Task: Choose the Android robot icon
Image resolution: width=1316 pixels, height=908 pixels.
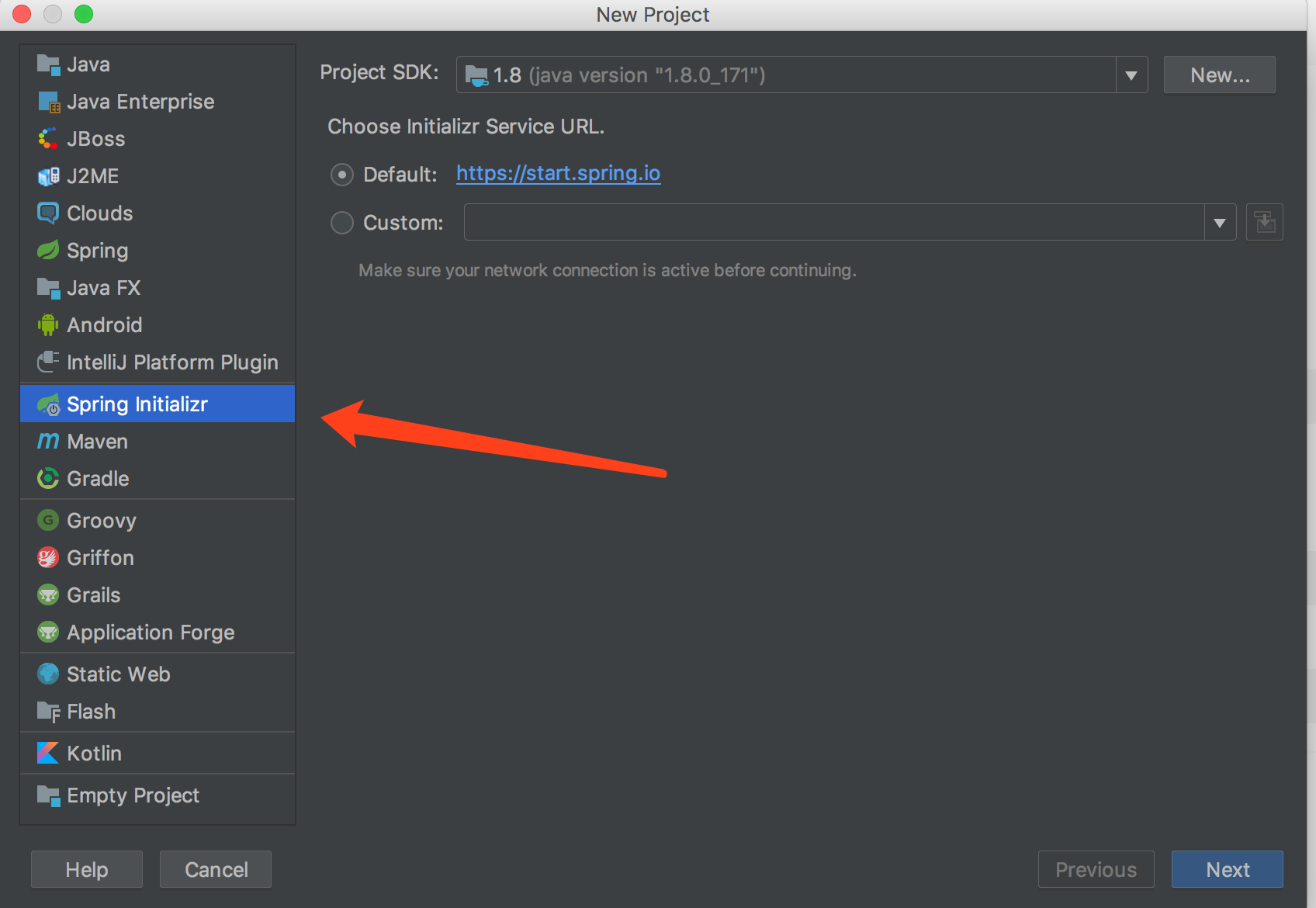Action: [x=48, y=325]
